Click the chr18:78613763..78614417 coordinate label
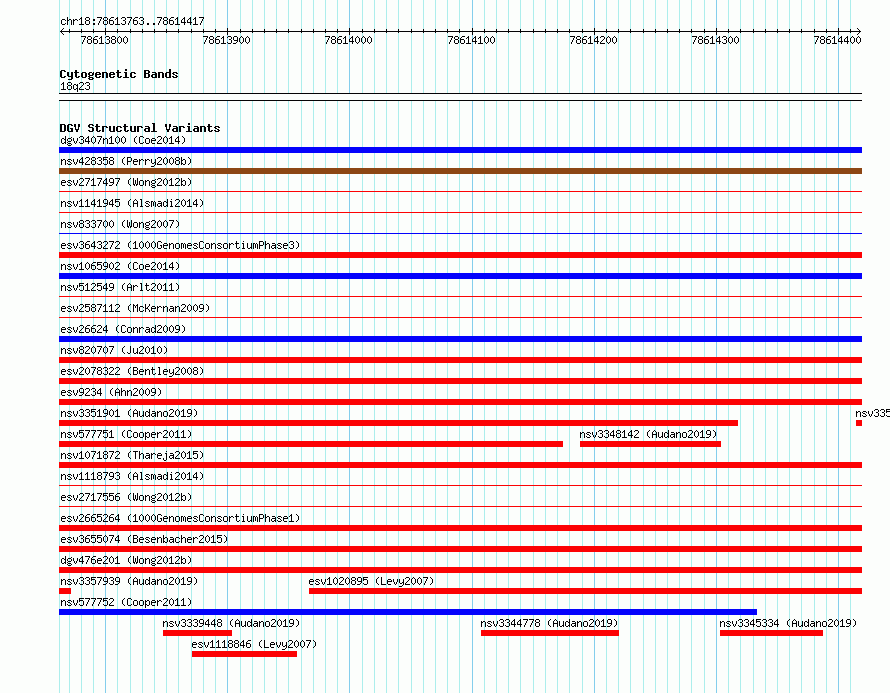 point(132,22)
